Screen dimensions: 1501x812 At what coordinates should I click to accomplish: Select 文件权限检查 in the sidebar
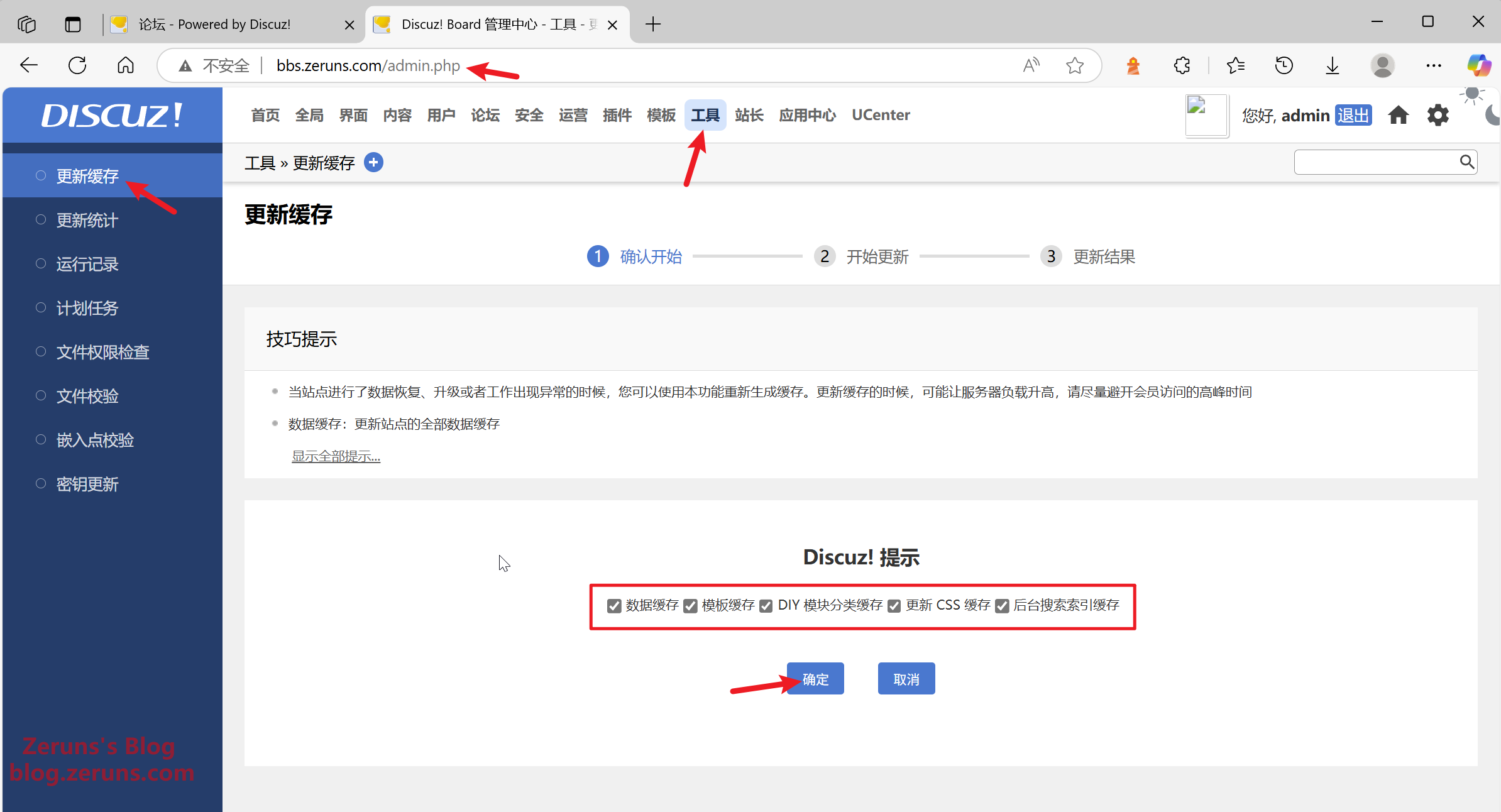coord(113,352)
